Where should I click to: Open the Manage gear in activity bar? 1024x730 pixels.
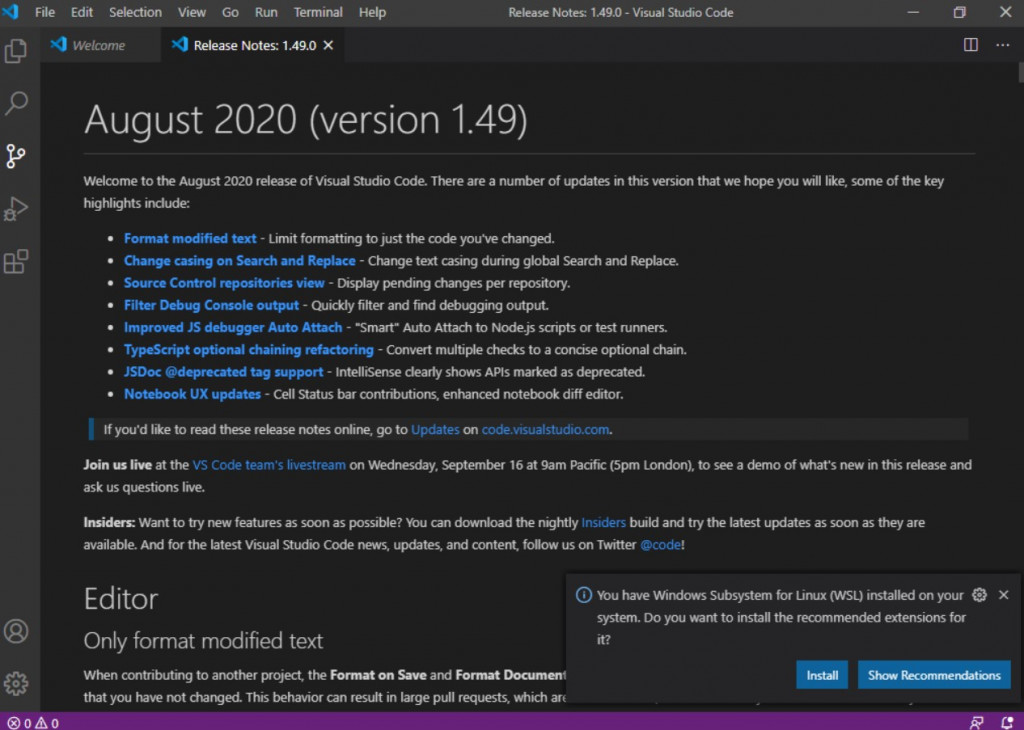pos(16,684)
